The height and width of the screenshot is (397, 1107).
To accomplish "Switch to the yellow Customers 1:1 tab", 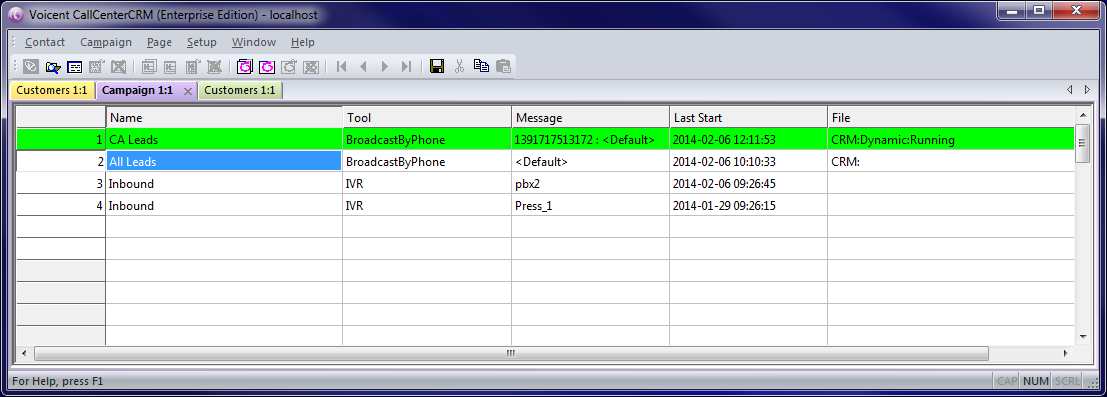I will tap(52, 90).
